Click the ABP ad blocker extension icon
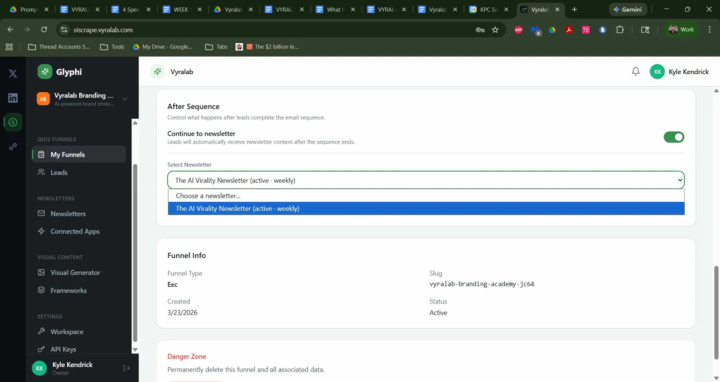This screenshot has height=382, width=720. click(x=518, y=29)
